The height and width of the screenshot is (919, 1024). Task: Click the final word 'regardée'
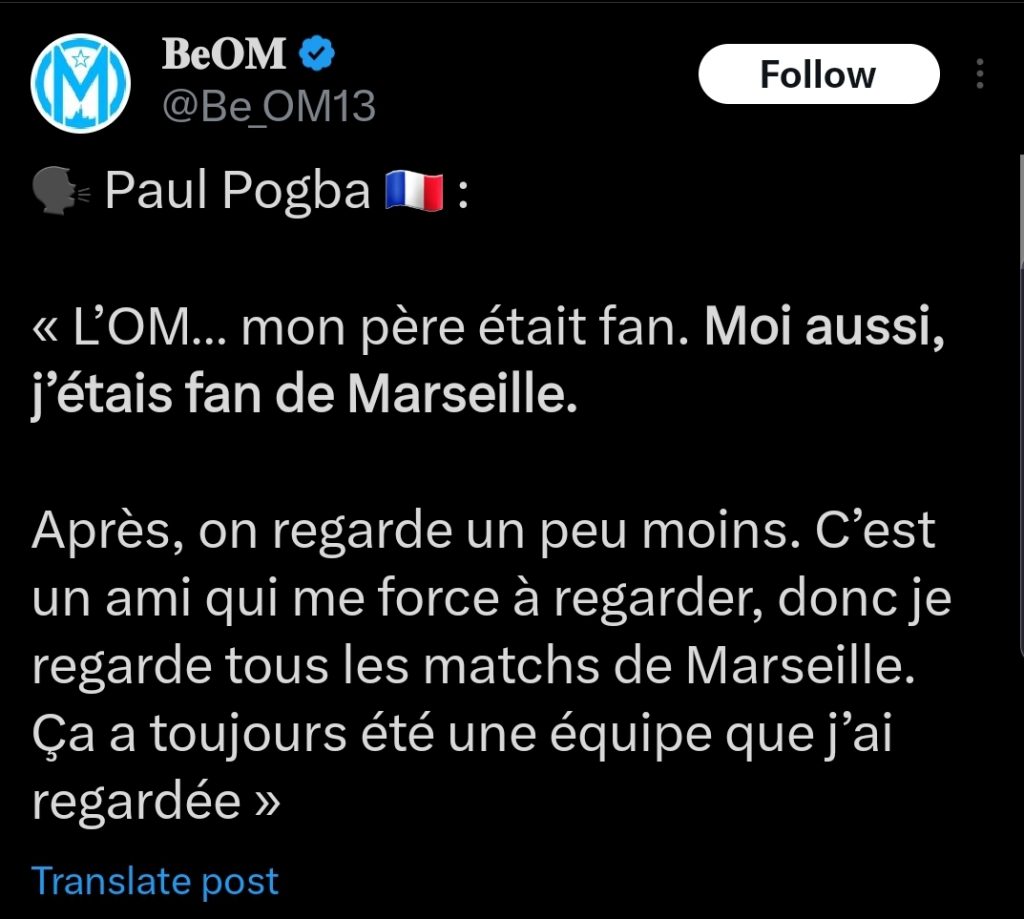click(136, 802)
